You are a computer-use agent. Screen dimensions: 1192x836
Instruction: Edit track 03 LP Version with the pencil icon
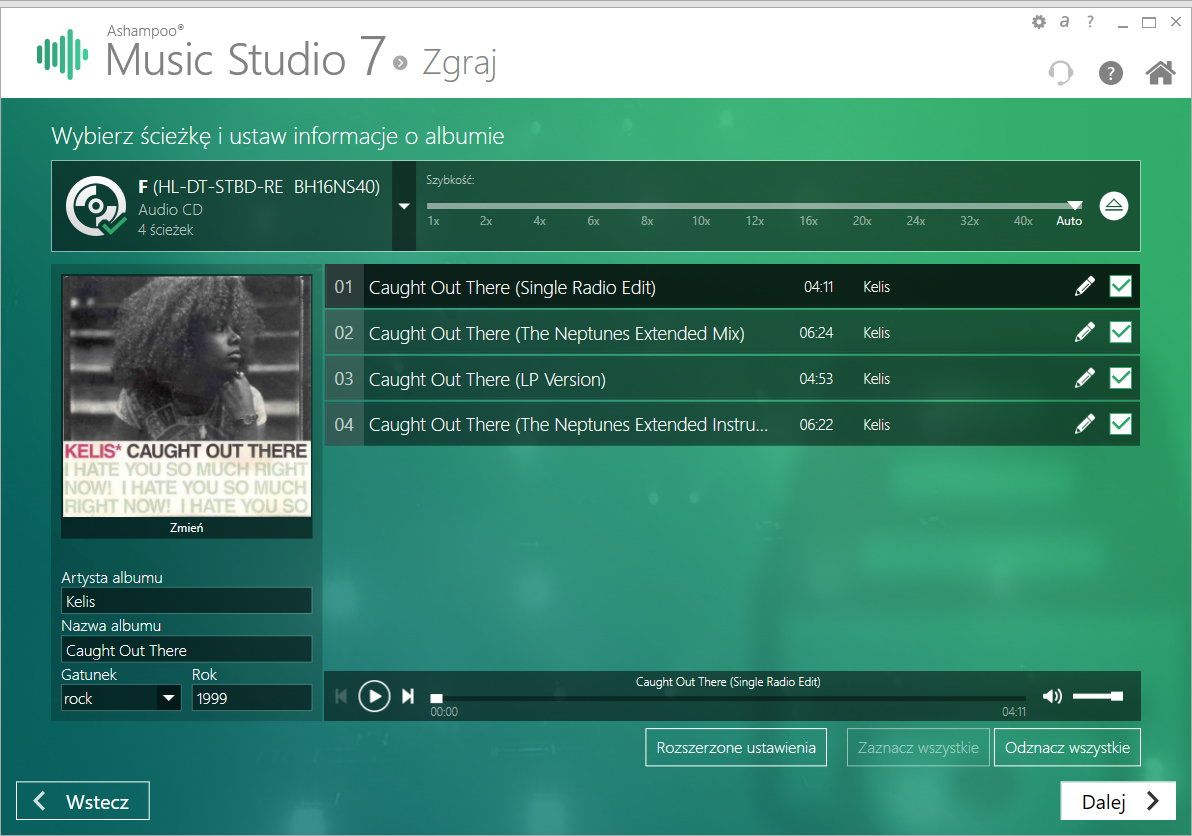coord(1085,378)
